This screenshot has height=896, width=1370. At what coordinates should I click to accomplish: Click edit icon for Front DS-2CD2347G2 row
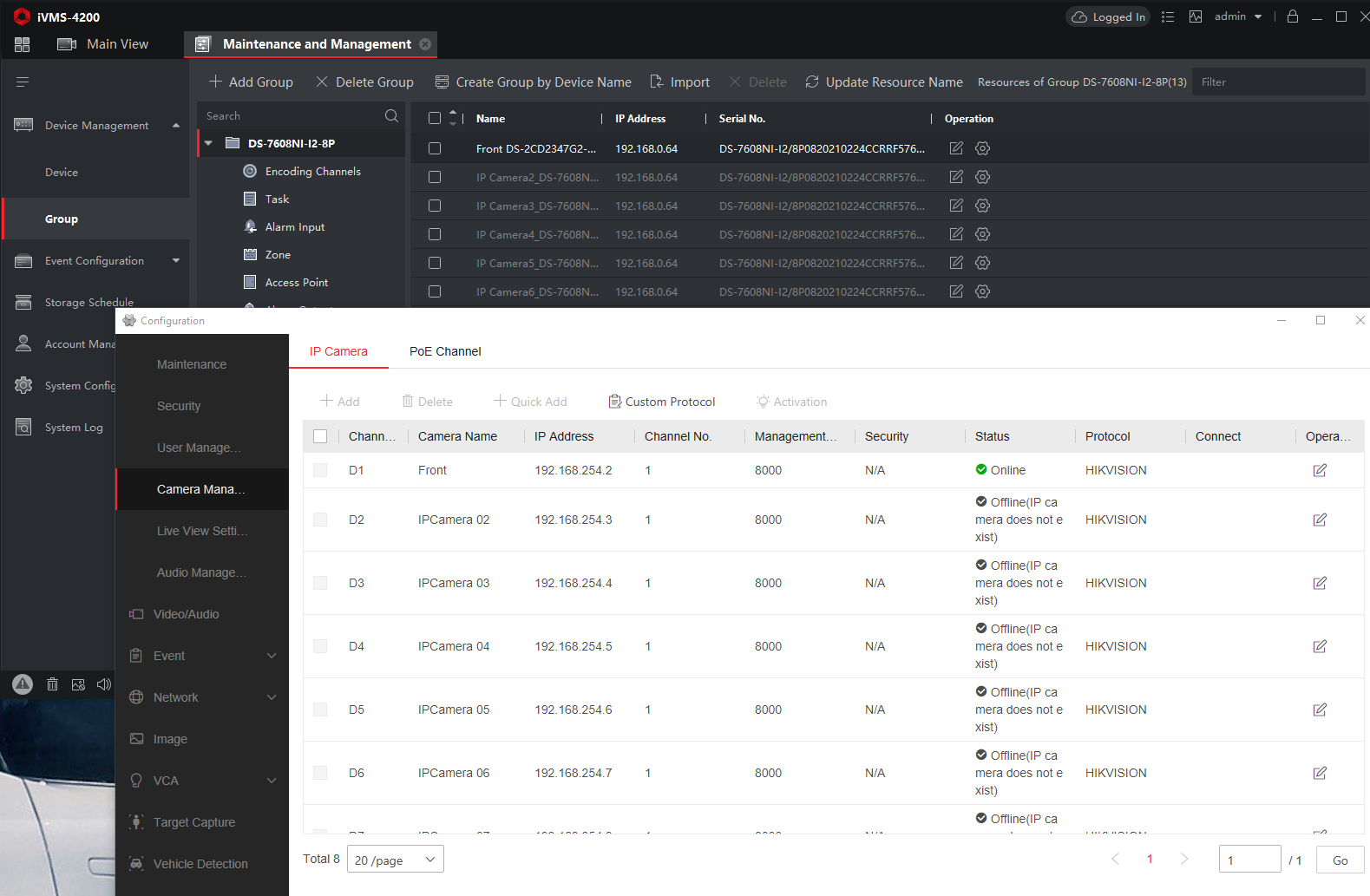[x=956, y=148]
